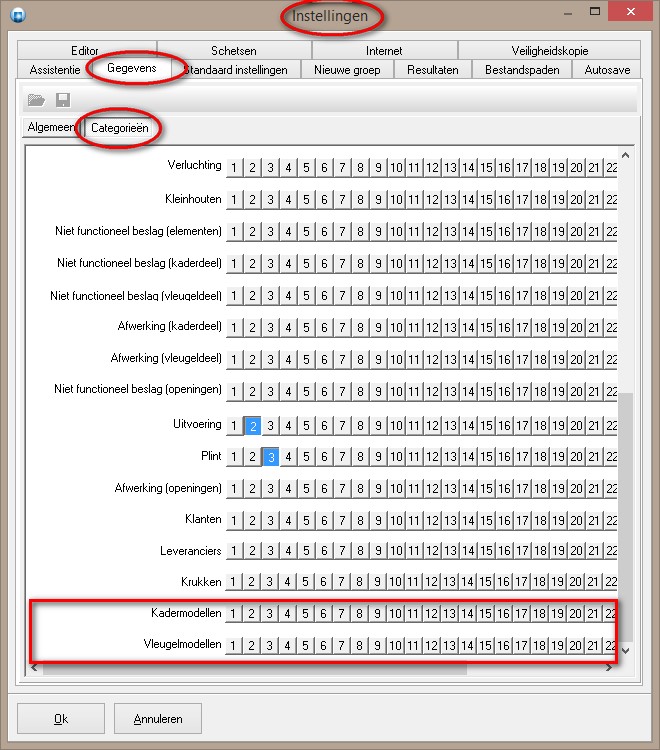660x750 pixels.
Task: Select the Assistentie tab
Action: [x=55, y=70]
